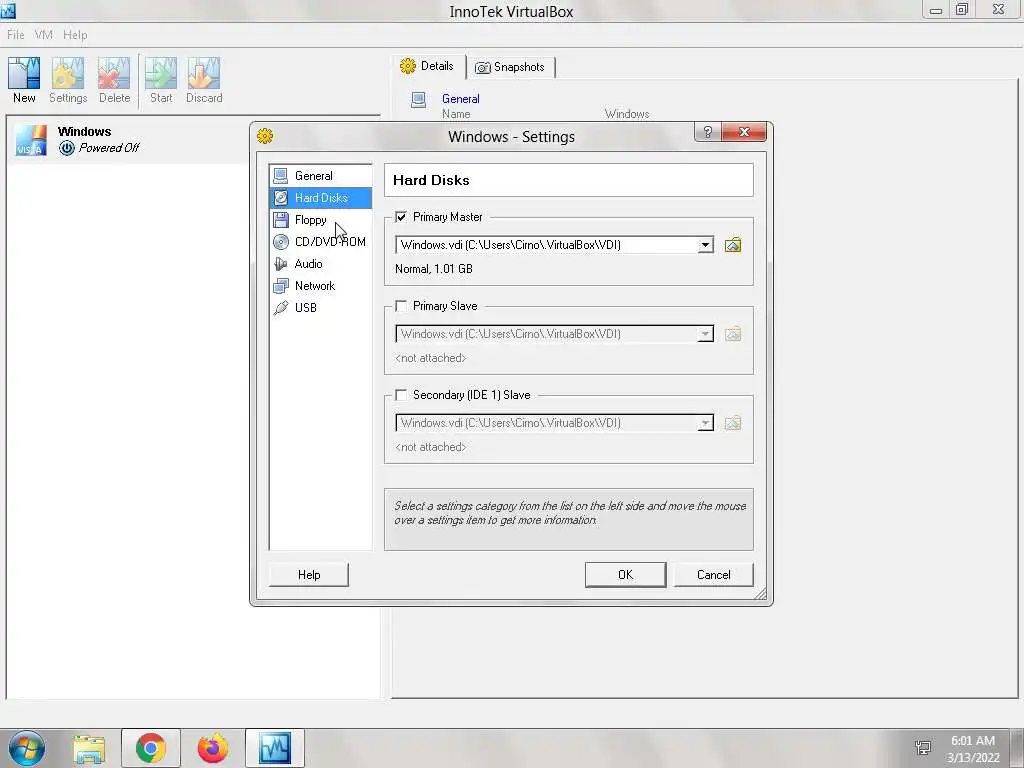1024x768 pixels.
Task: Click the hard disk icon beside Hard Disks
Action: point(281,198)
